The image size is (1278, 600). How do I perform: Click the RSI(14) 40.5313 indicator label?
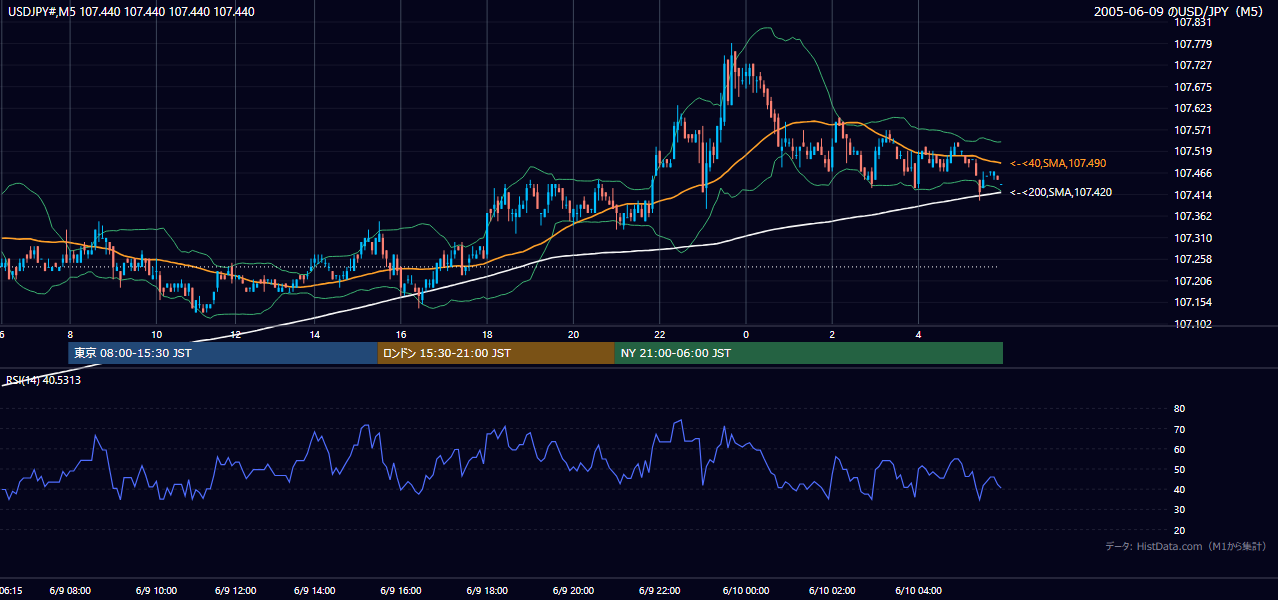43,380
